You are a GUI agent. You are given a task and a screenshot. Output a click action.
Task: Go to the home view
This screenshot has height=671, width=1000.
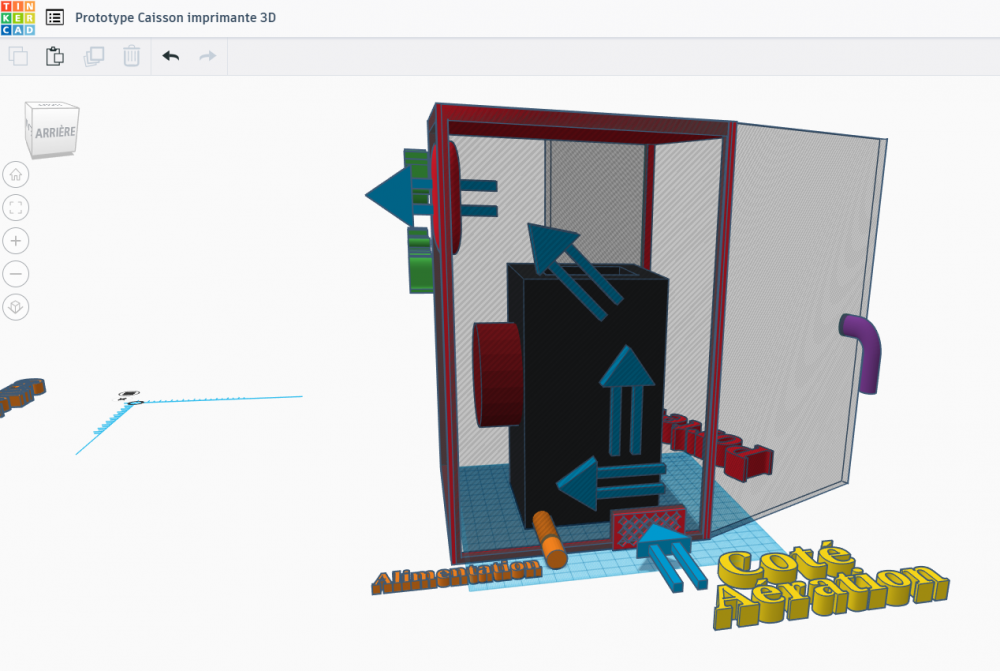(16, 175)
